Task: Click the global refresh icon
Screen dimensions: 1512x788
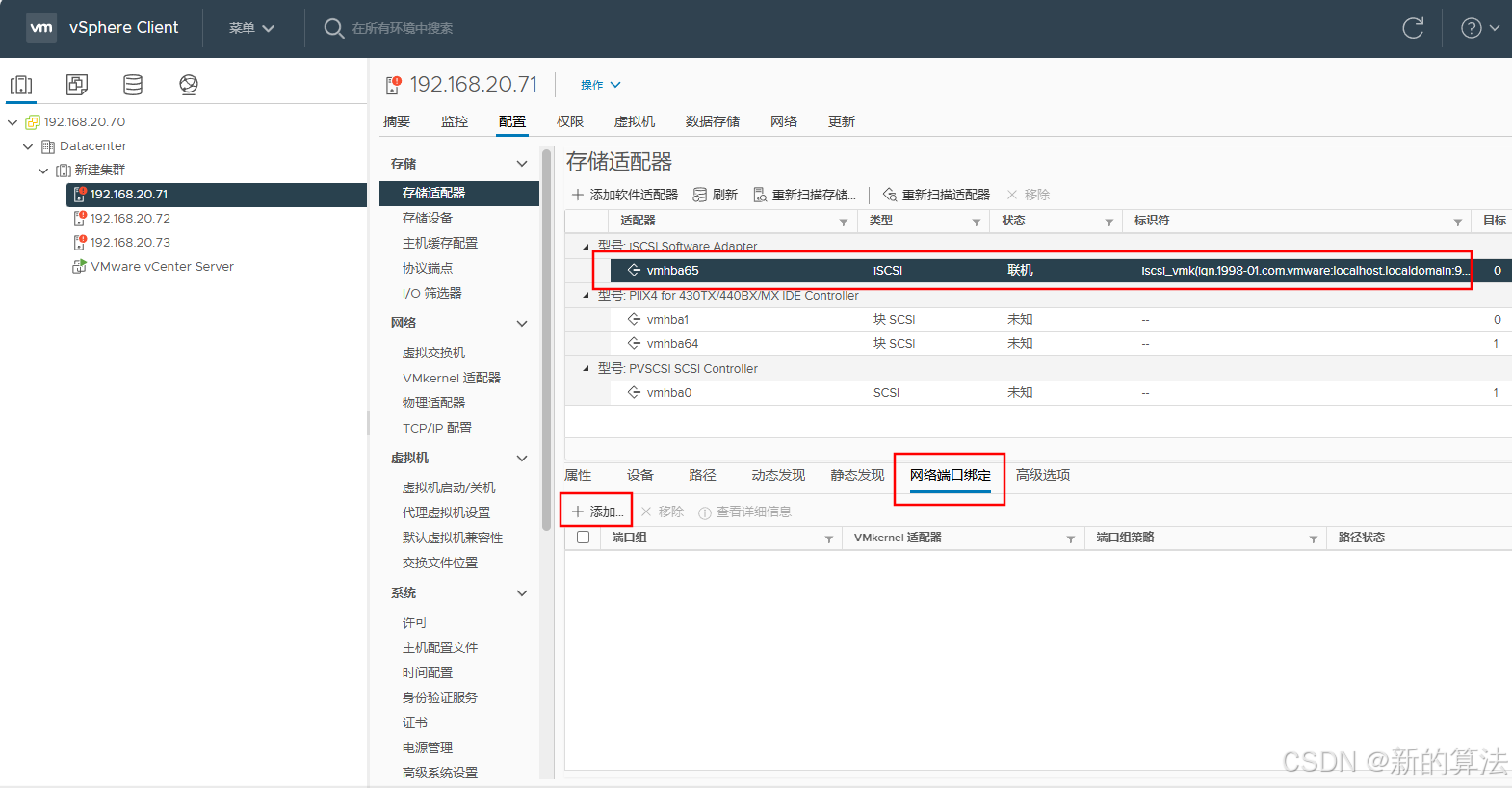Action: 1413,28
